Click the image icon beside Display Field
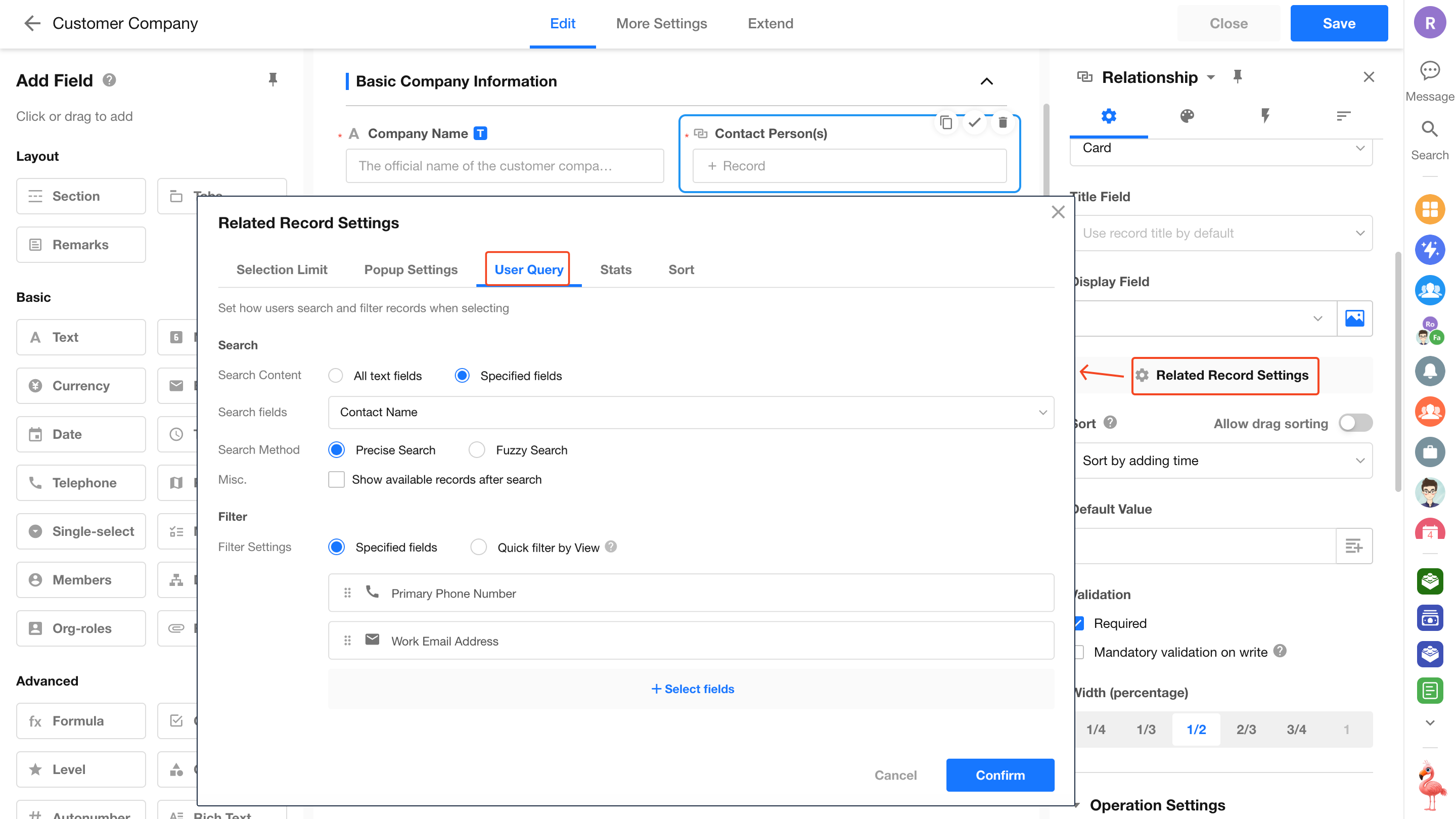 click(x=1354, y=318)
